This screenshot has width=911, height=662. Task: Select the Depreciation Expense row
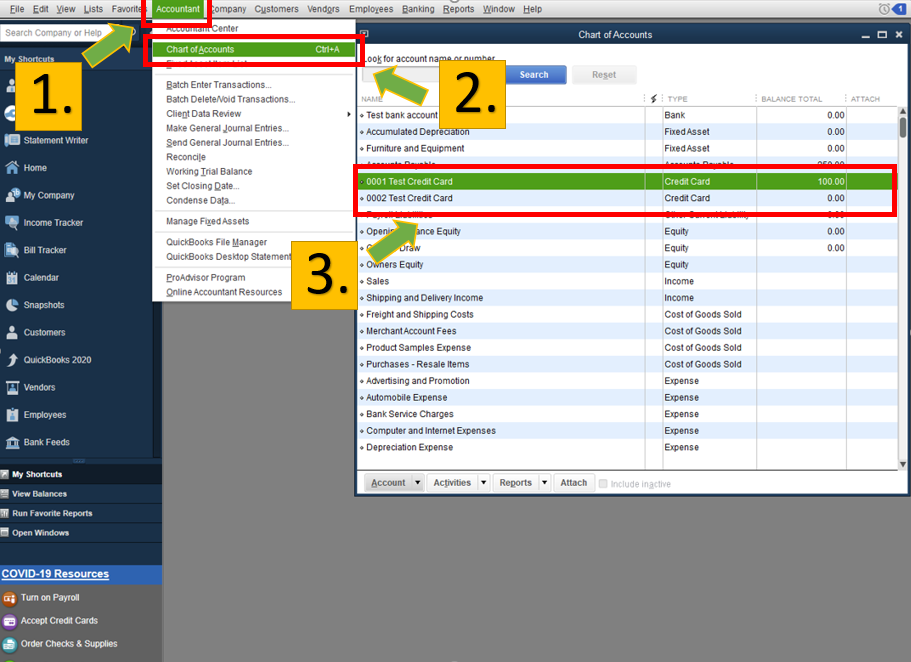(627, 447)
